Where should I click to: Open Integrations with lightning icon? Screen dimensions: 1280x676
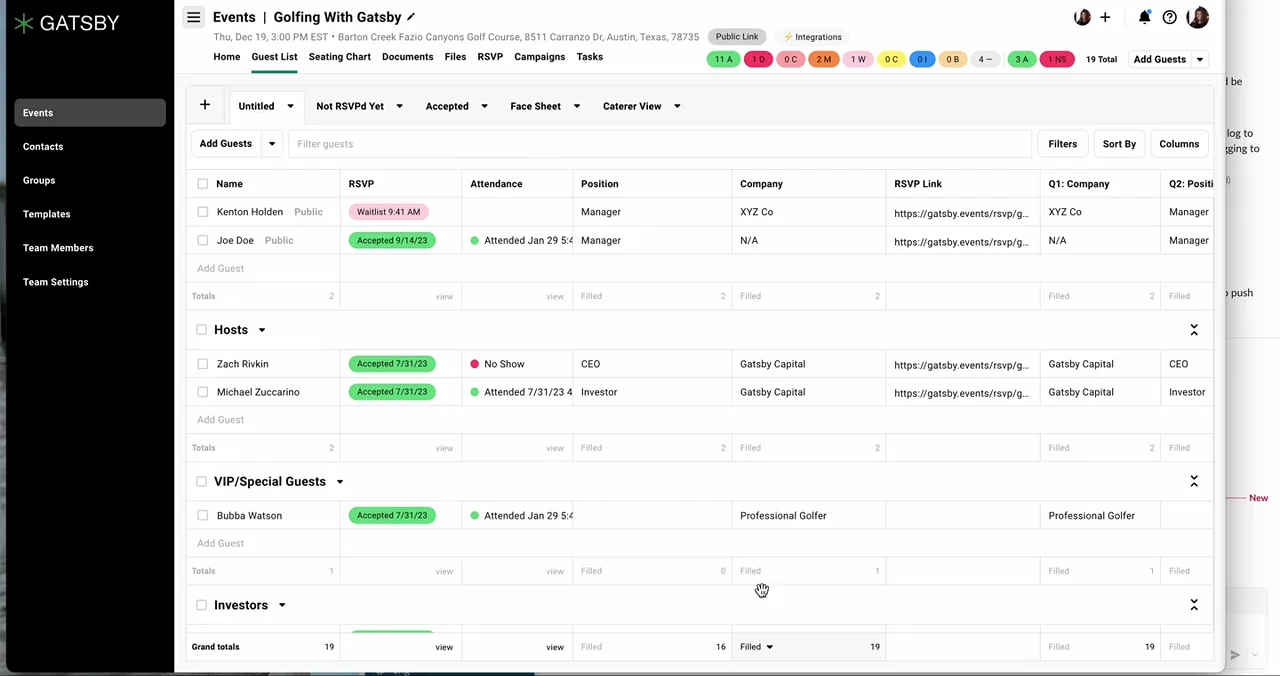[x=813, y=37]
